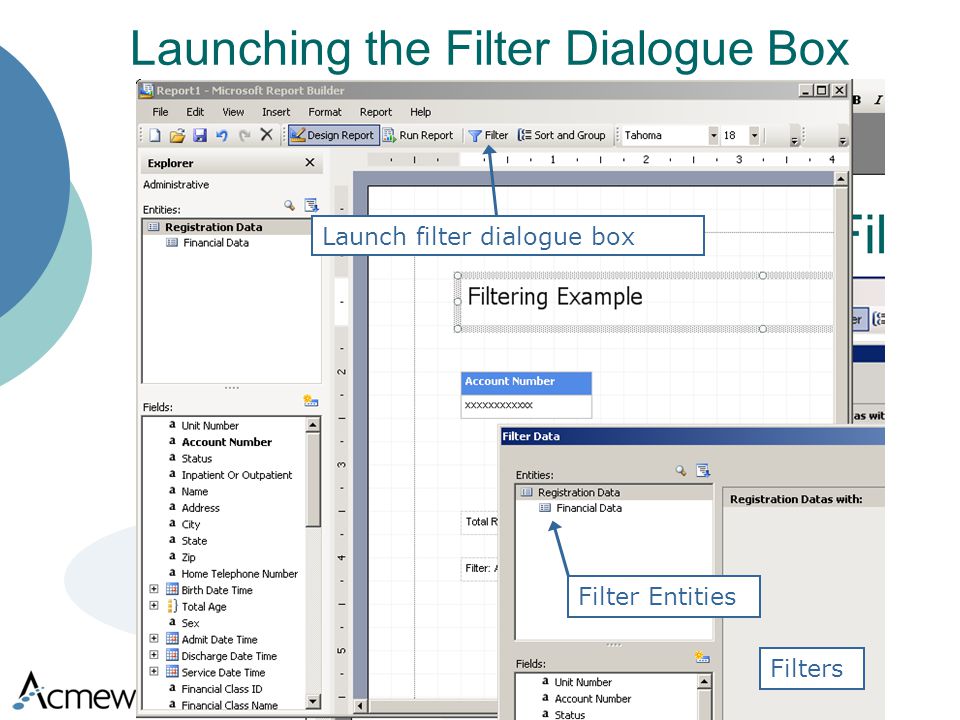Select the Home Telephone Number field
Screen dimensions: 960x720
(x=239, y=574)
